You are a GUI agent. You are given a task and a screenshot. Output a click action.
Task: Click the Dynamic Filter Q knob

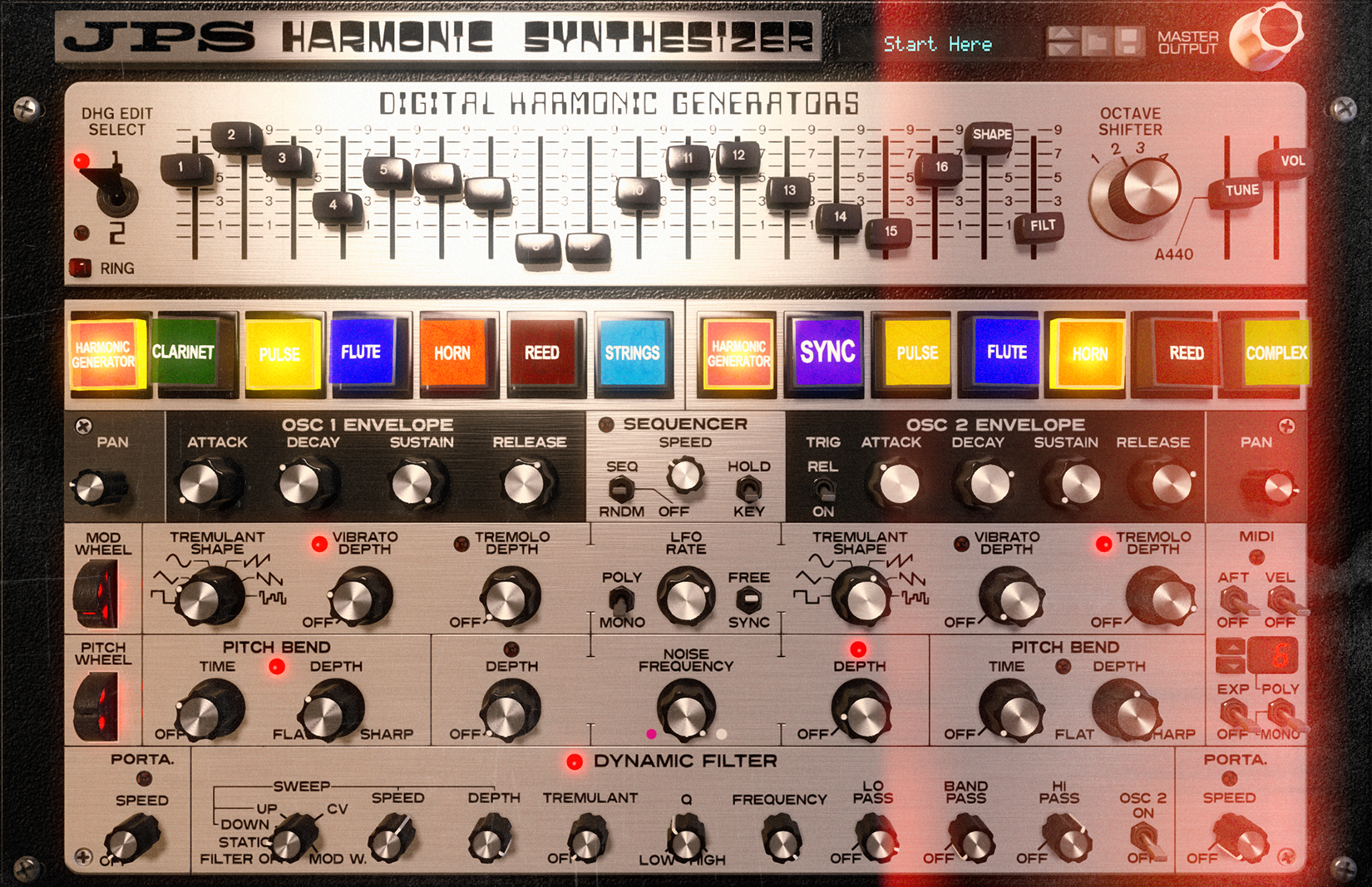pos(685,838)
